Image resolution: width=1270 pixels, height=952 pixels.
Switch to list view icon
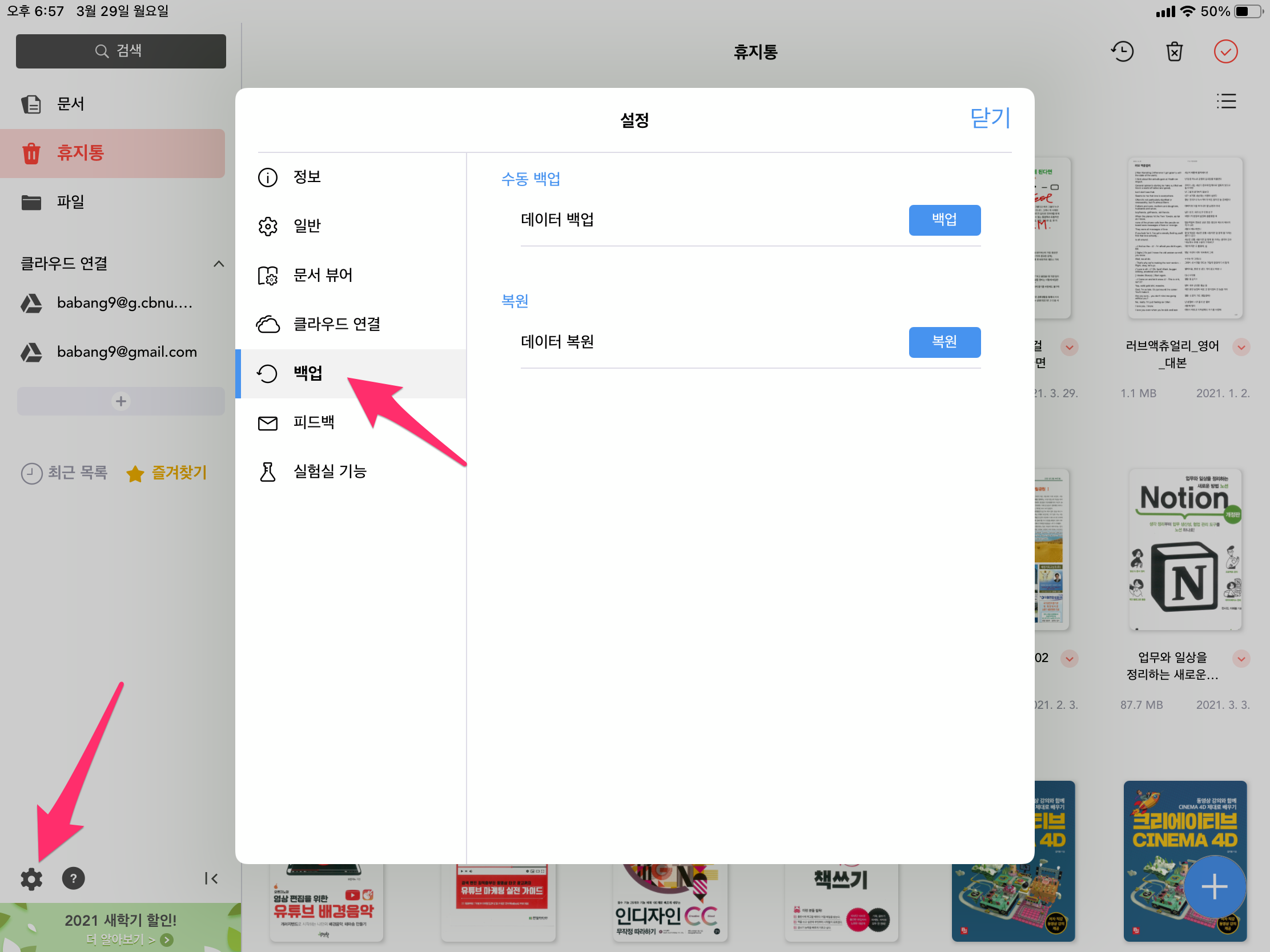pyautogui.click(x=1226, y=102)
